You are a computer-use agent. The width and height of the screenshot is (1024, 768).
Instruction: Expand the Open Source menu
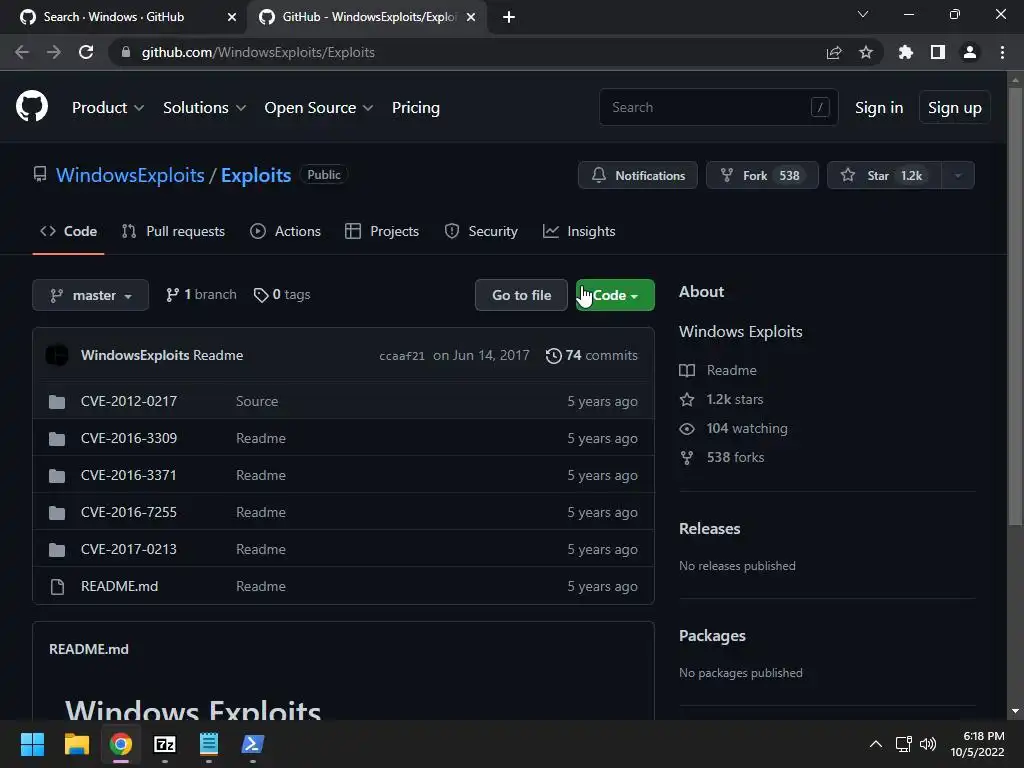(319, 108)
